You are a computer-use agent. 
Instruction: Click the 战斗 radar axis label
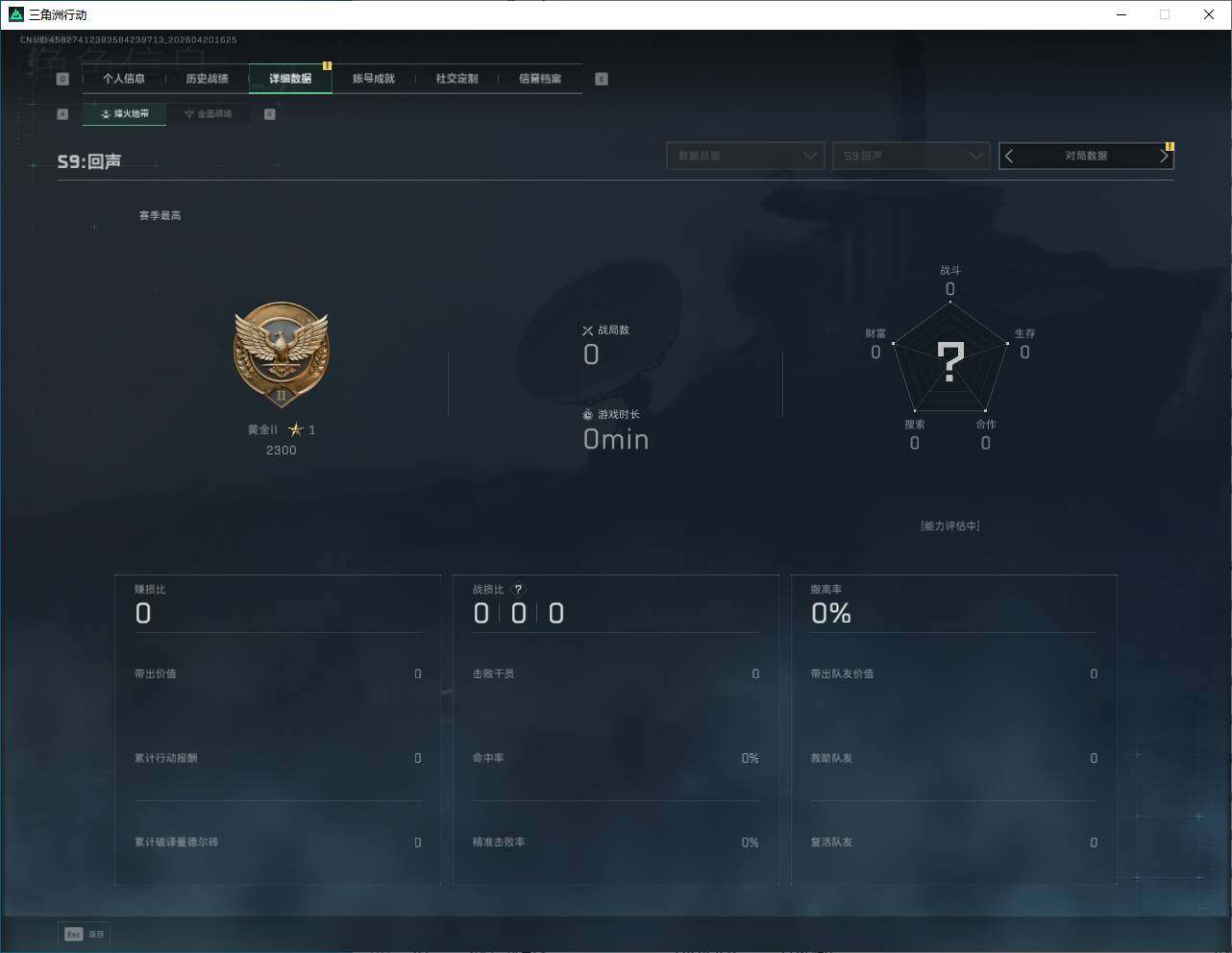click(950, 271)
